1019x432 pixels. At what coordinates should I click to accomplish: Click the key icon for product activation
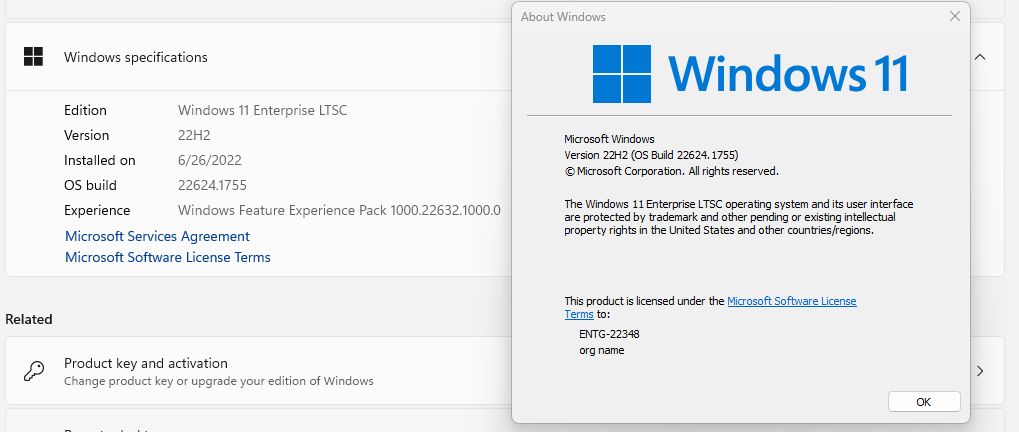coord(34,371)
